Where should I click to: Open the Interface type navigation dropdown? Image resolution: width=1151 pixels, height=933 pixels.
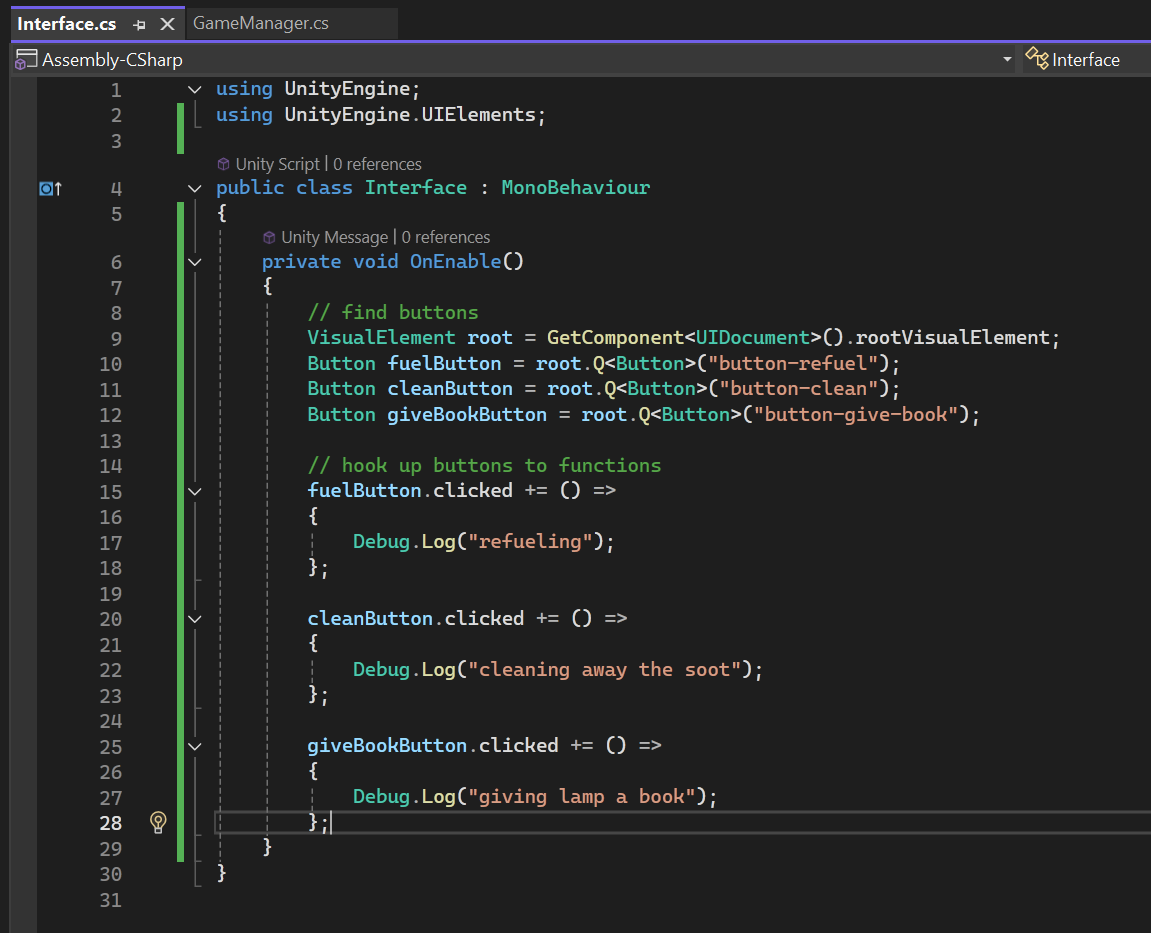[1086, 59]
